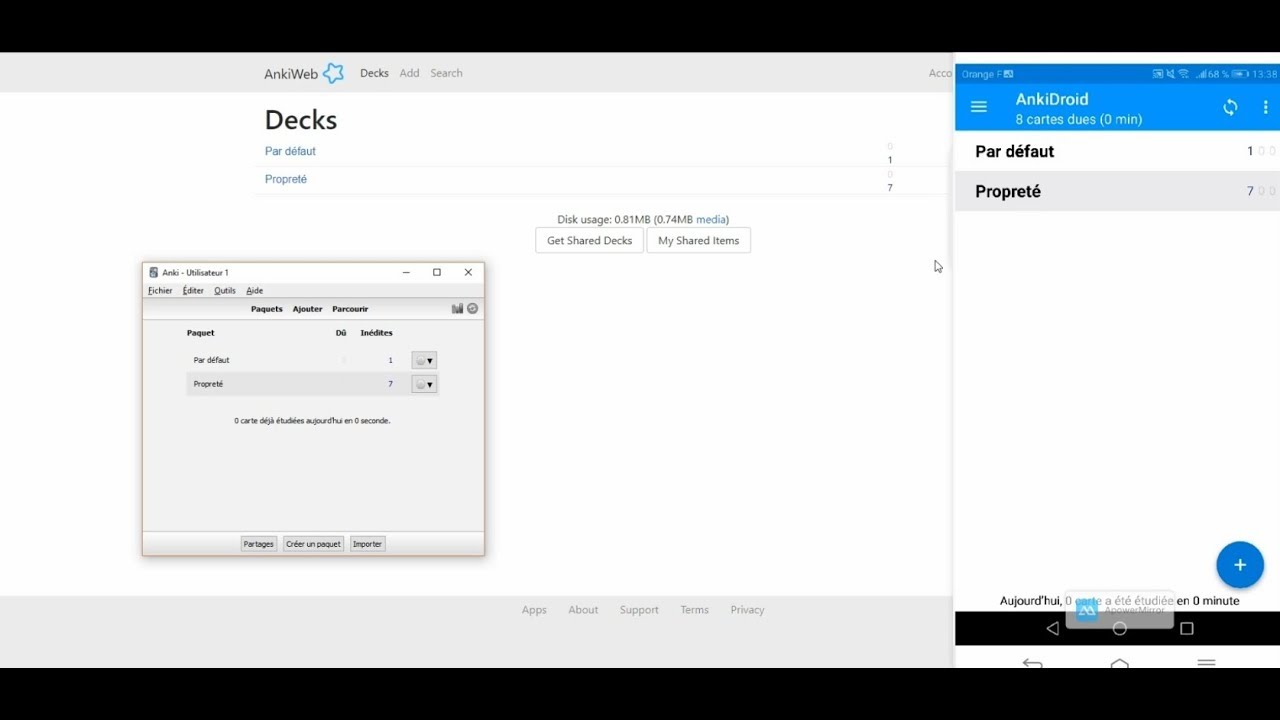Click the AnkiWeb brand text
Screen dimensions: 1280x720
pyautogui.click(x=291, y=74)
